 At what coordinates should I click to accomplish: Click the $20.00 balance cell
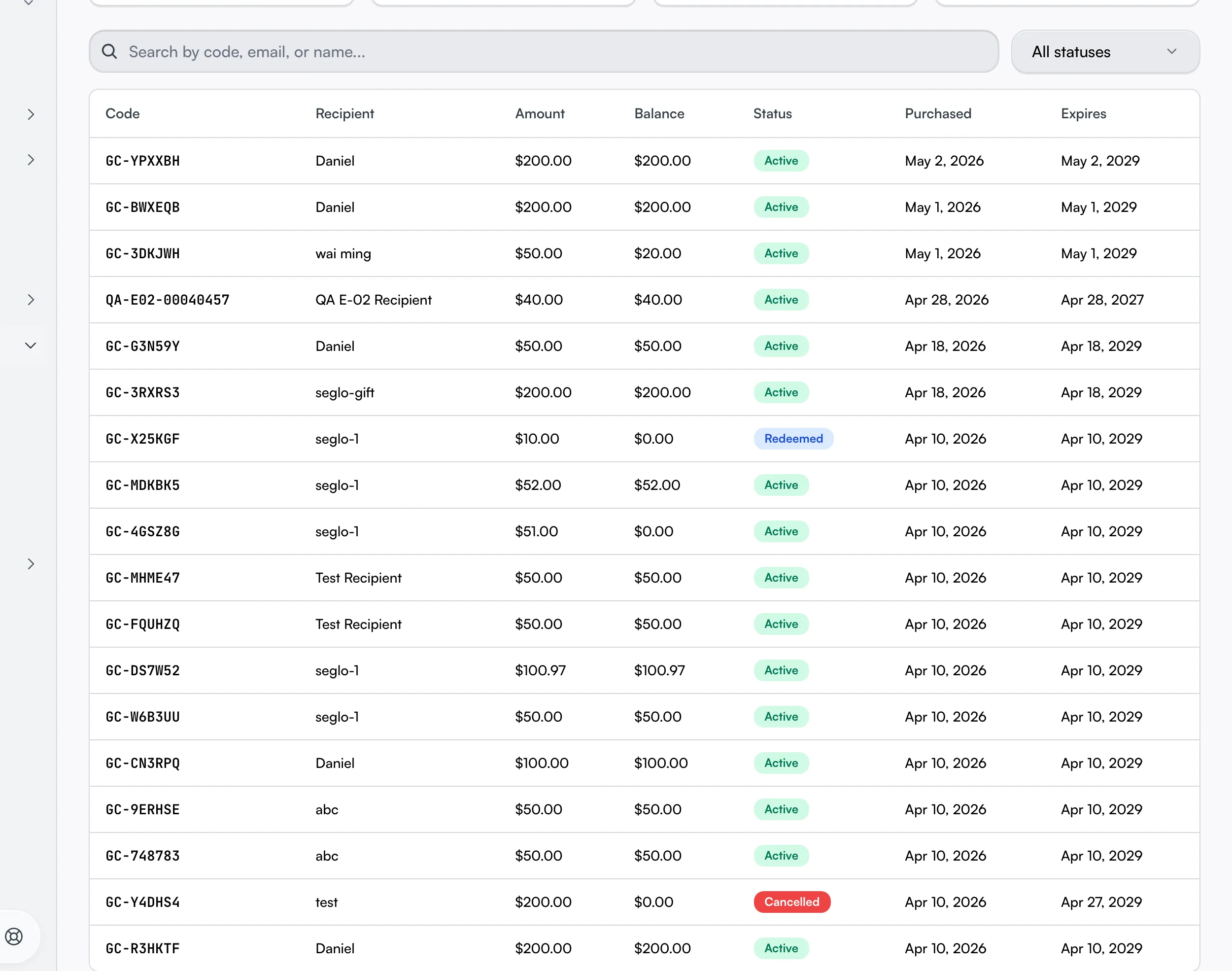tap(657, 253)
